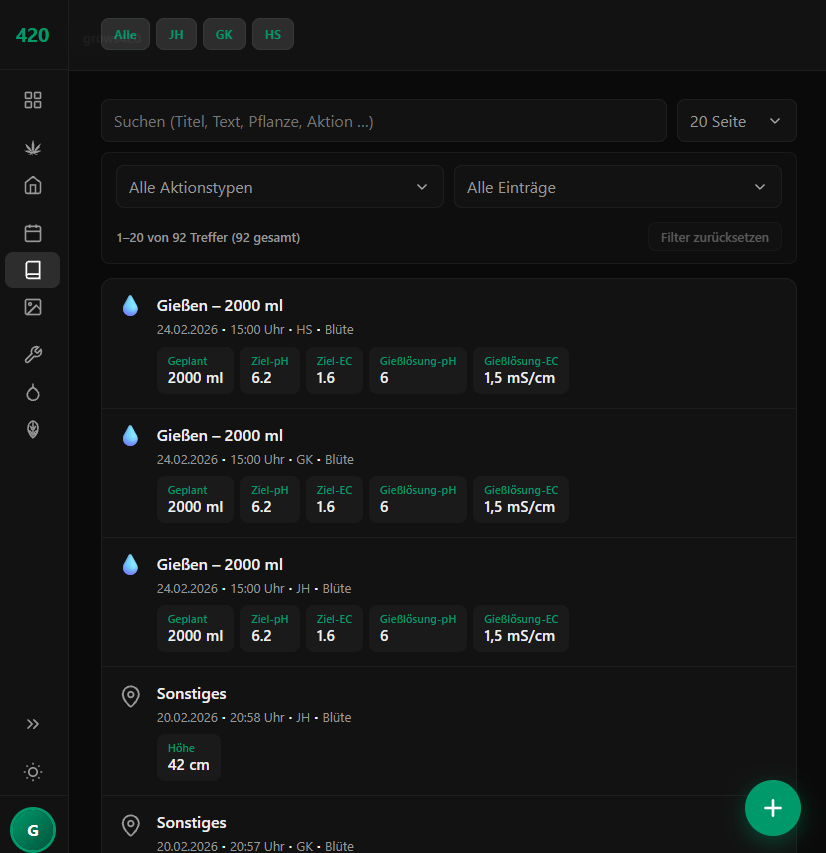Open the dashboard grid icon in sidebar
The height and width of the screenshot is (853, 826).
33,100
